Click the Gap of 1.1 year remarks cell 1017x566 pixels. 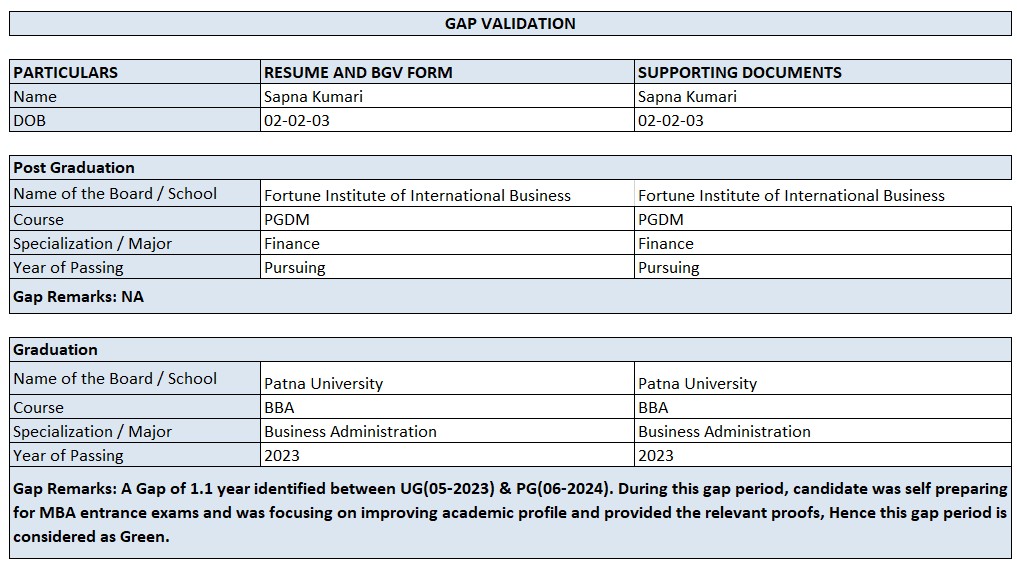click(510, 512)
